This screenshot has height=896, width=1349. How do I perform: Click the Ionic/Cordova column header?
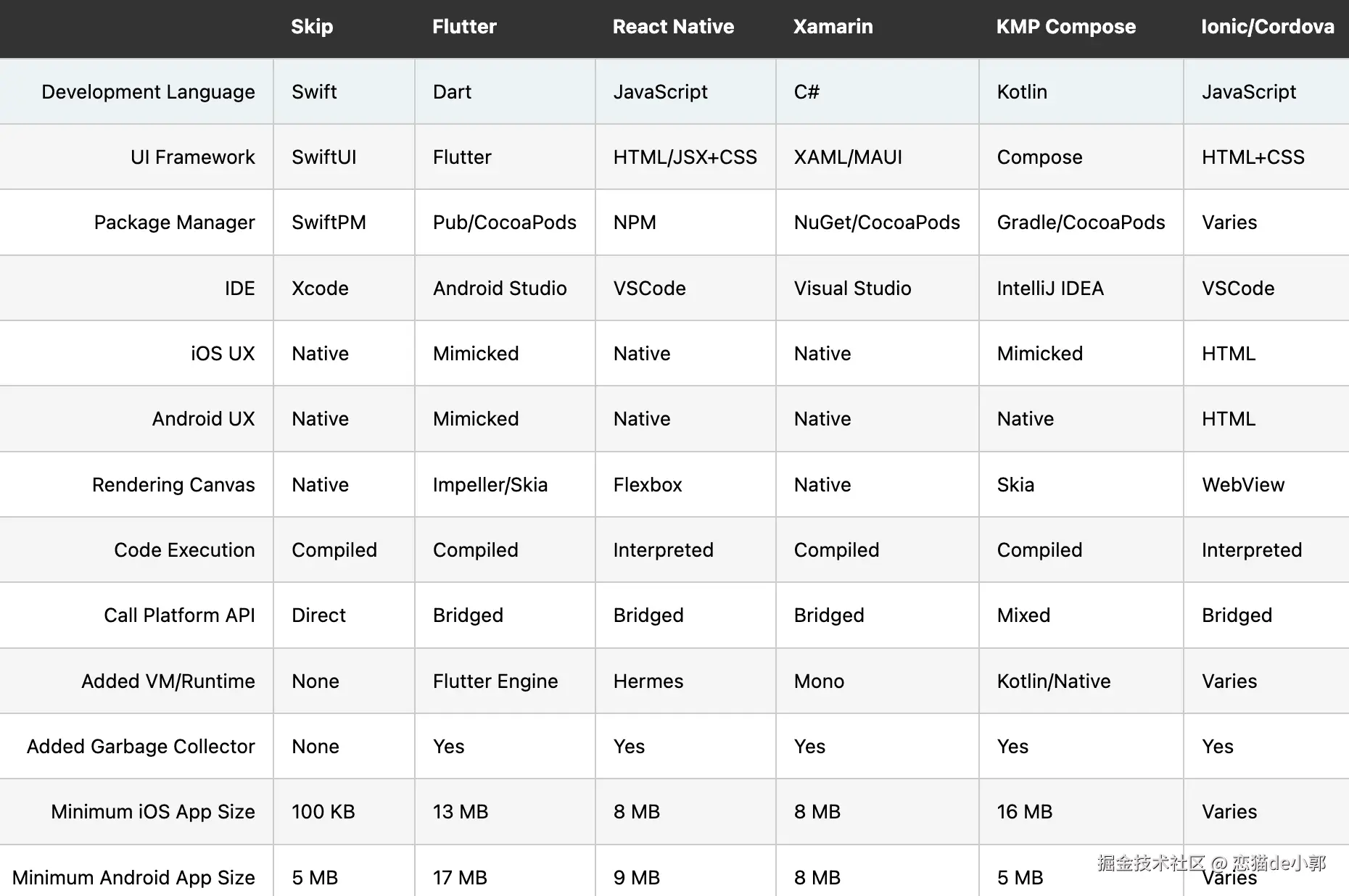1267,27
